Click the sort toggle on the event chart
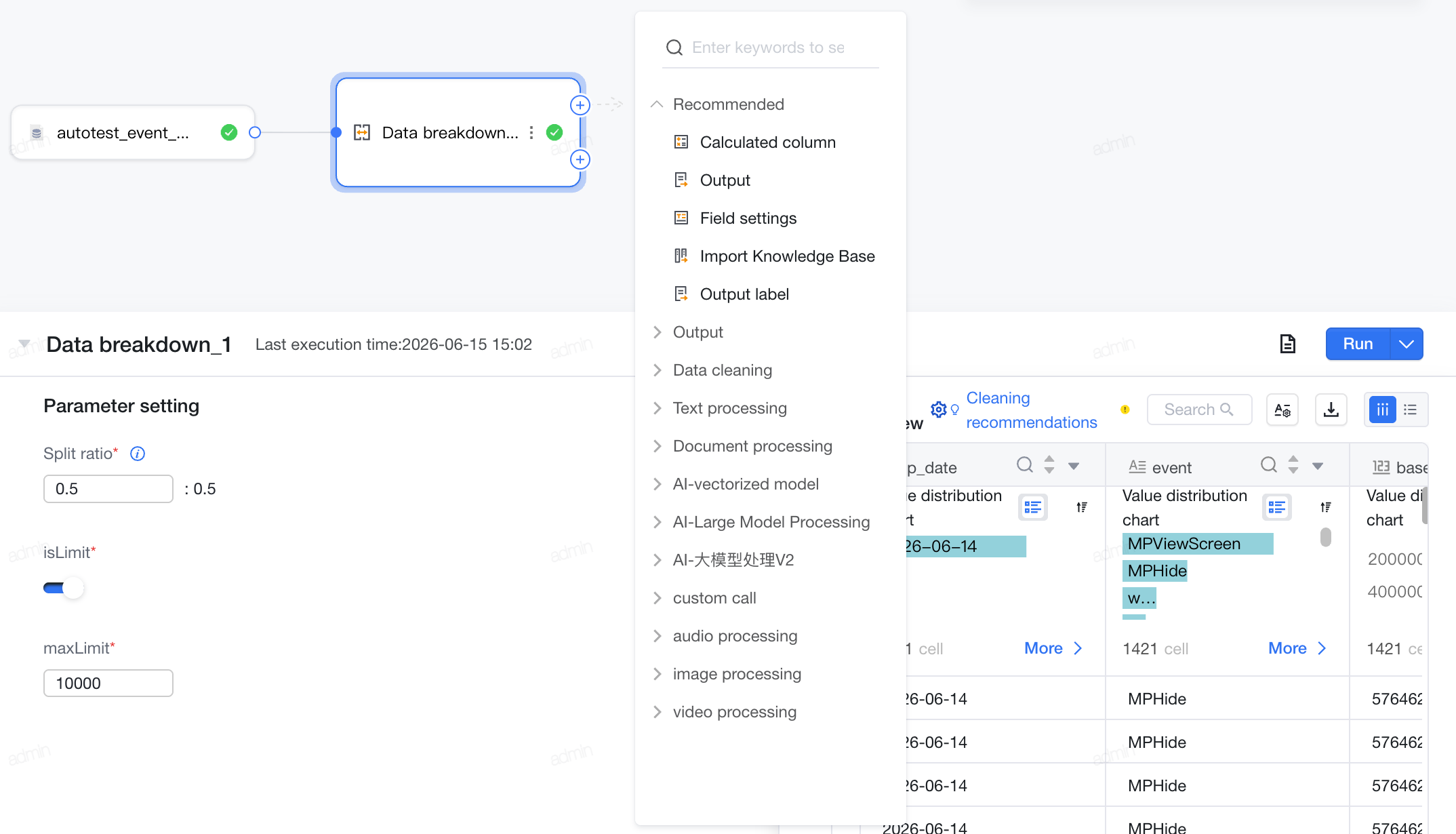This screenshot has height=834, width=1456. click(1325, 507)
